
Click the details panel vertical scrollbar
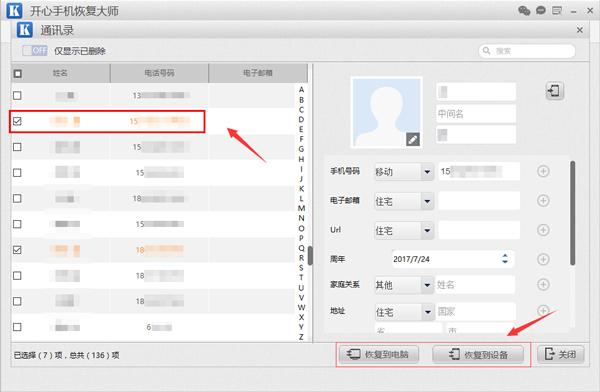pyautogui.click(x=572, y=213)
